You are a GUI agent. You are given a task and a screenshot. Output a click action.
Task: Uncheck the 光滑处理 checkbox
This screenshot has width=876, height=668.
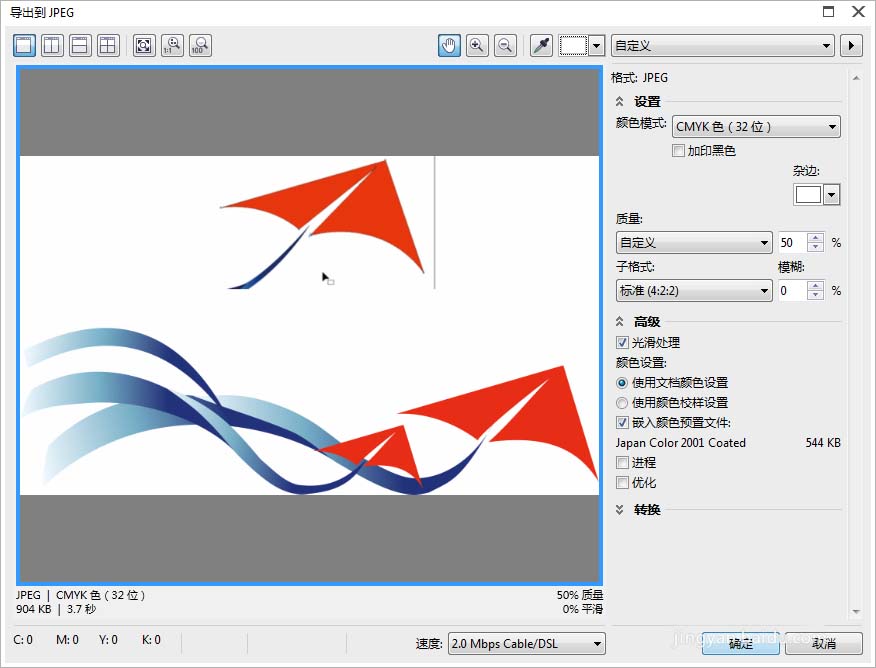click(x=622, y=342)
